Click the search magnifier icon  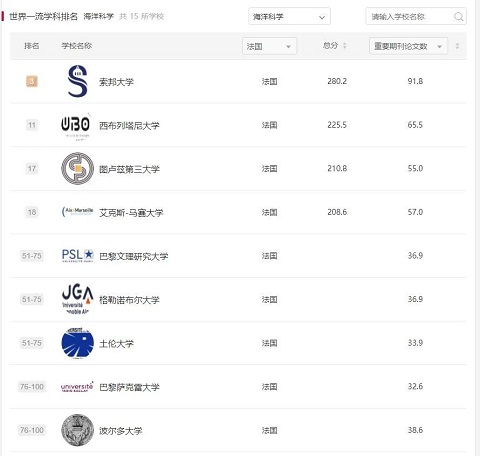[x=459, y=16]
